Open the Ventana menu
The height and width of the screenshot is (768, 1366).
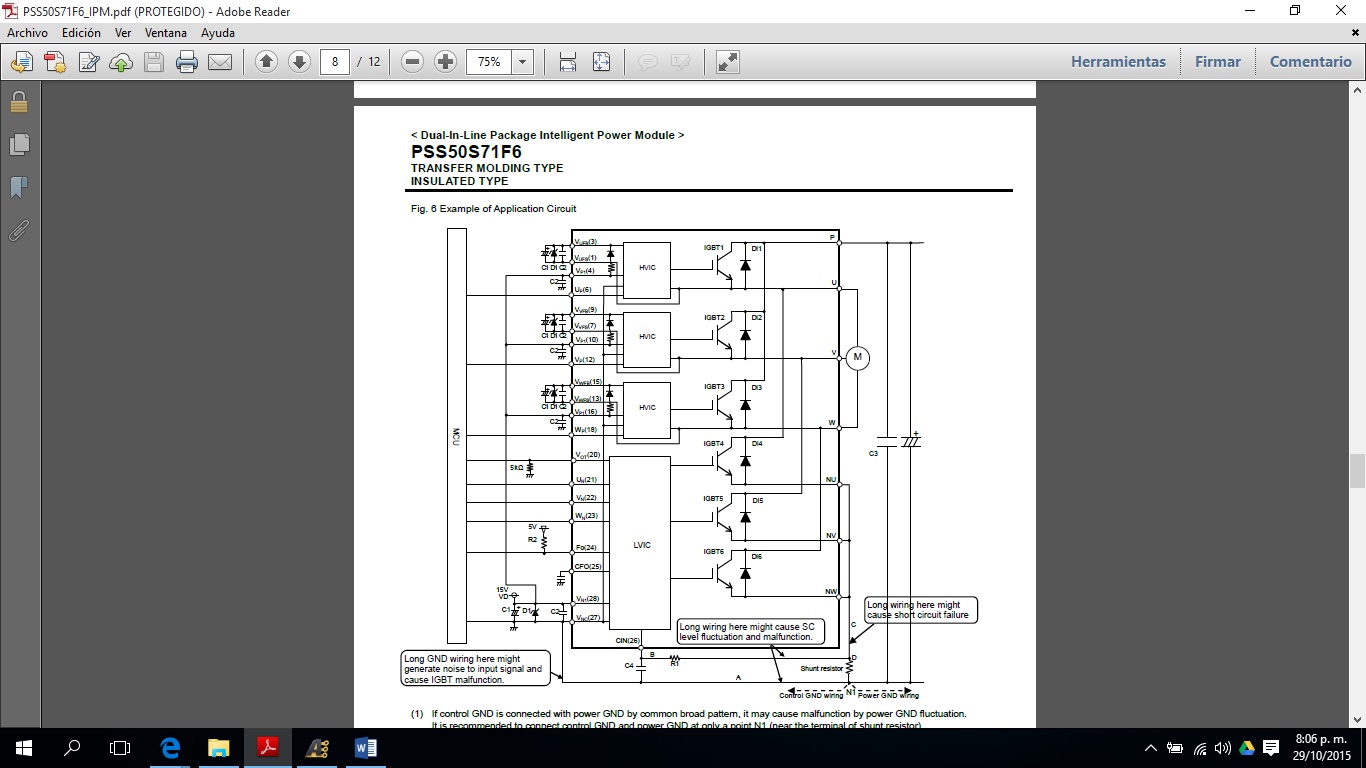point(166,33)
